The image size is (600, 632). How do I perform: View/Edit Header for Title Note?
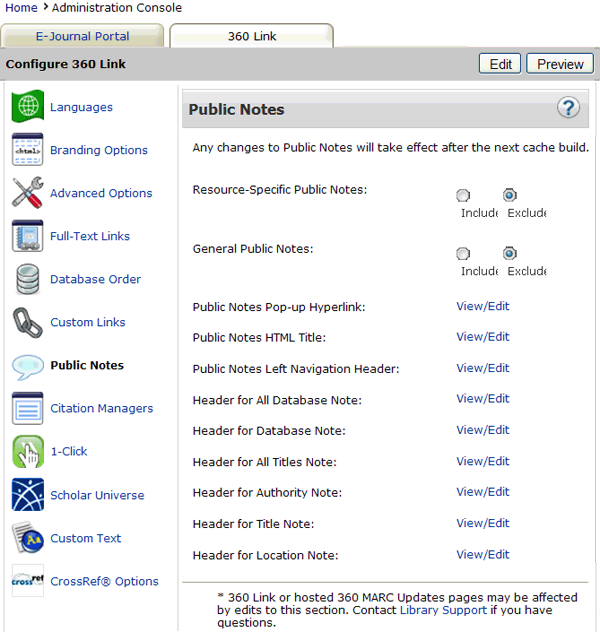pos(483,523)
